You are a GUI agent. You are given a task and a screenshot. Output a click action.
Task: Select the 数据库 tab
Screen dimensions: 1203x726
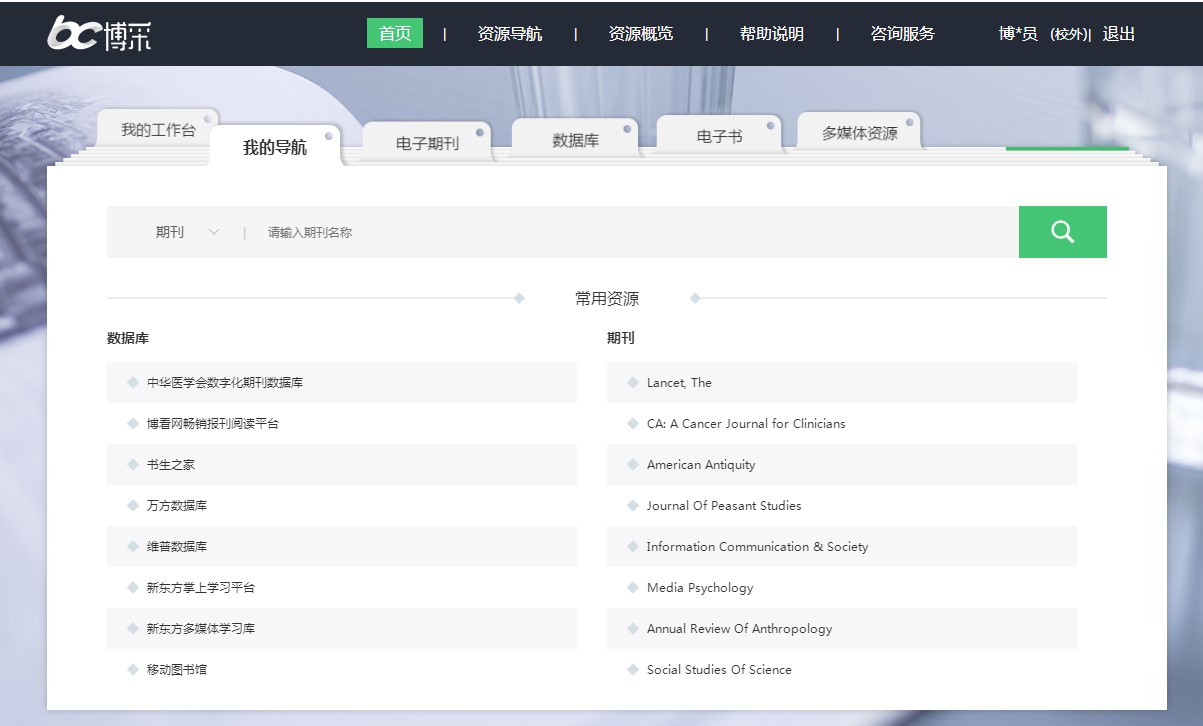[575, 141]
